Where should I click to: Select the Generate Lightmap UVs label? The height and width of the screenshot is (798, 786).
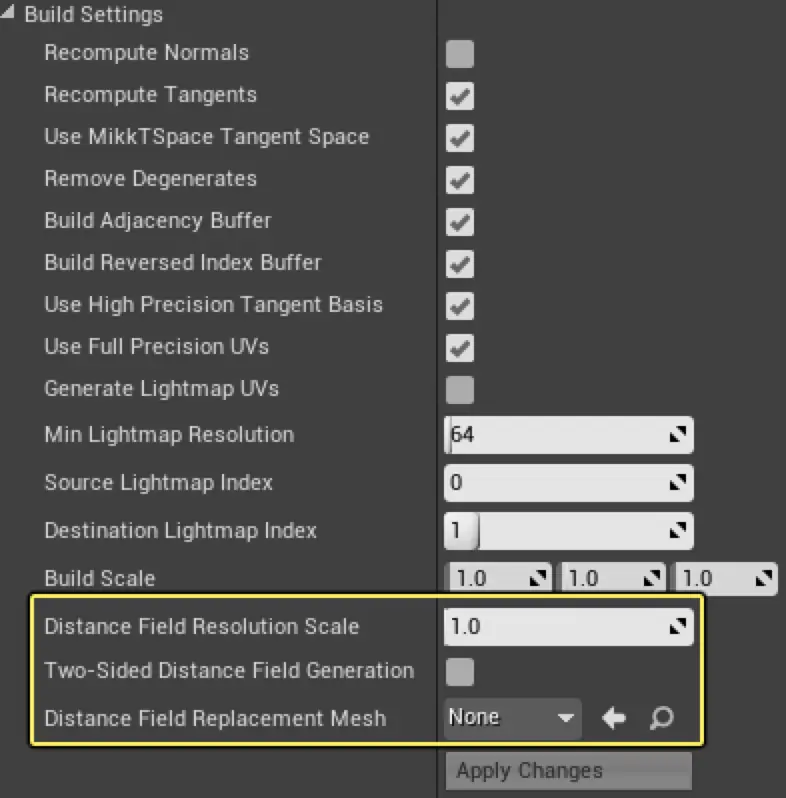(161, 389)
